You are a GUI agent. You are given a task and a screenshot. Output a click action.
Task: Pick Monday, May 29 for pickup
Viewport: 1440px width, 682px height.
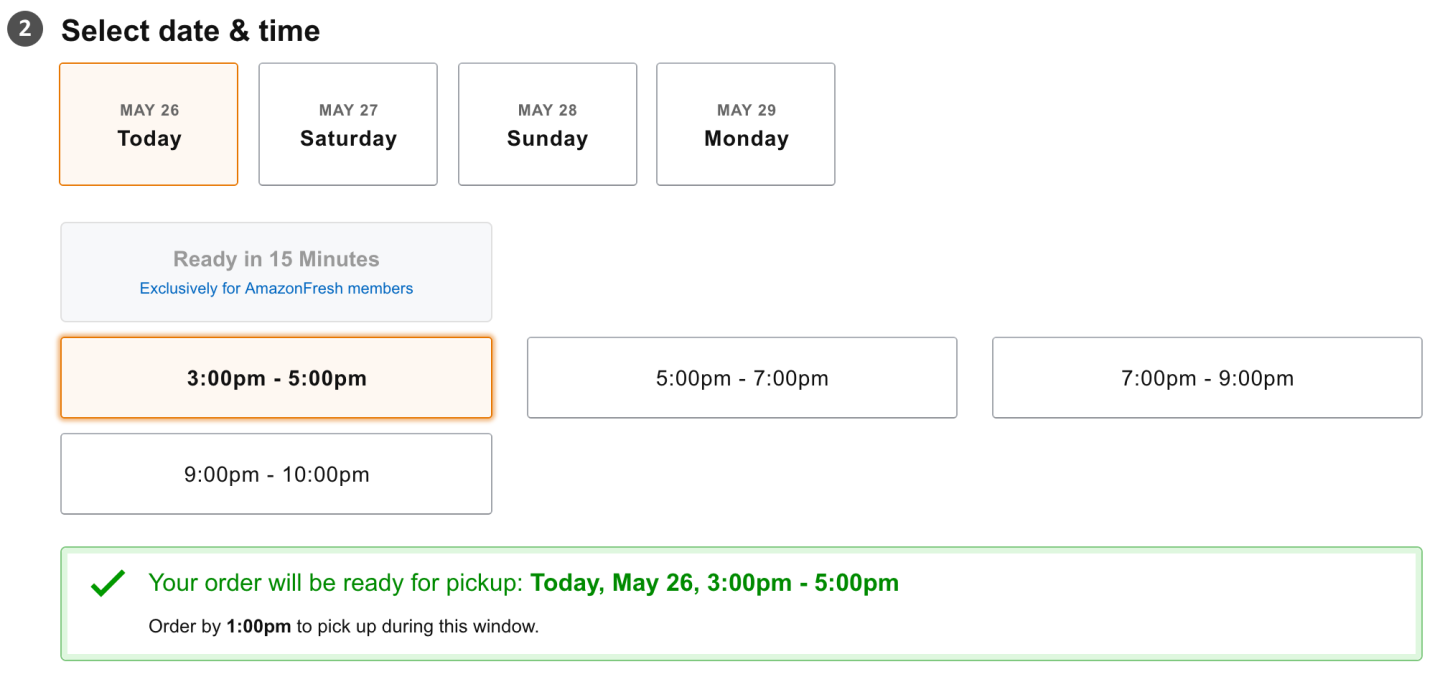click(746, 125)
